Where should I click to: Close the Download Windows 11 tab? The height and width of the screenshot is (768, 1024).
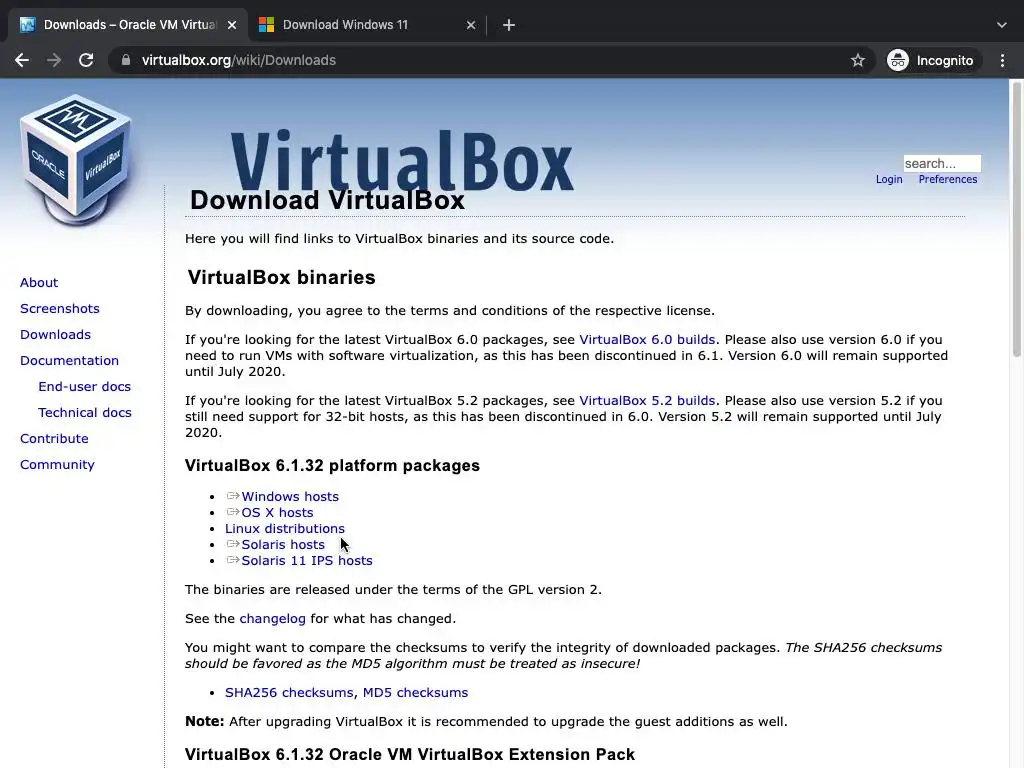coord(471,25)
